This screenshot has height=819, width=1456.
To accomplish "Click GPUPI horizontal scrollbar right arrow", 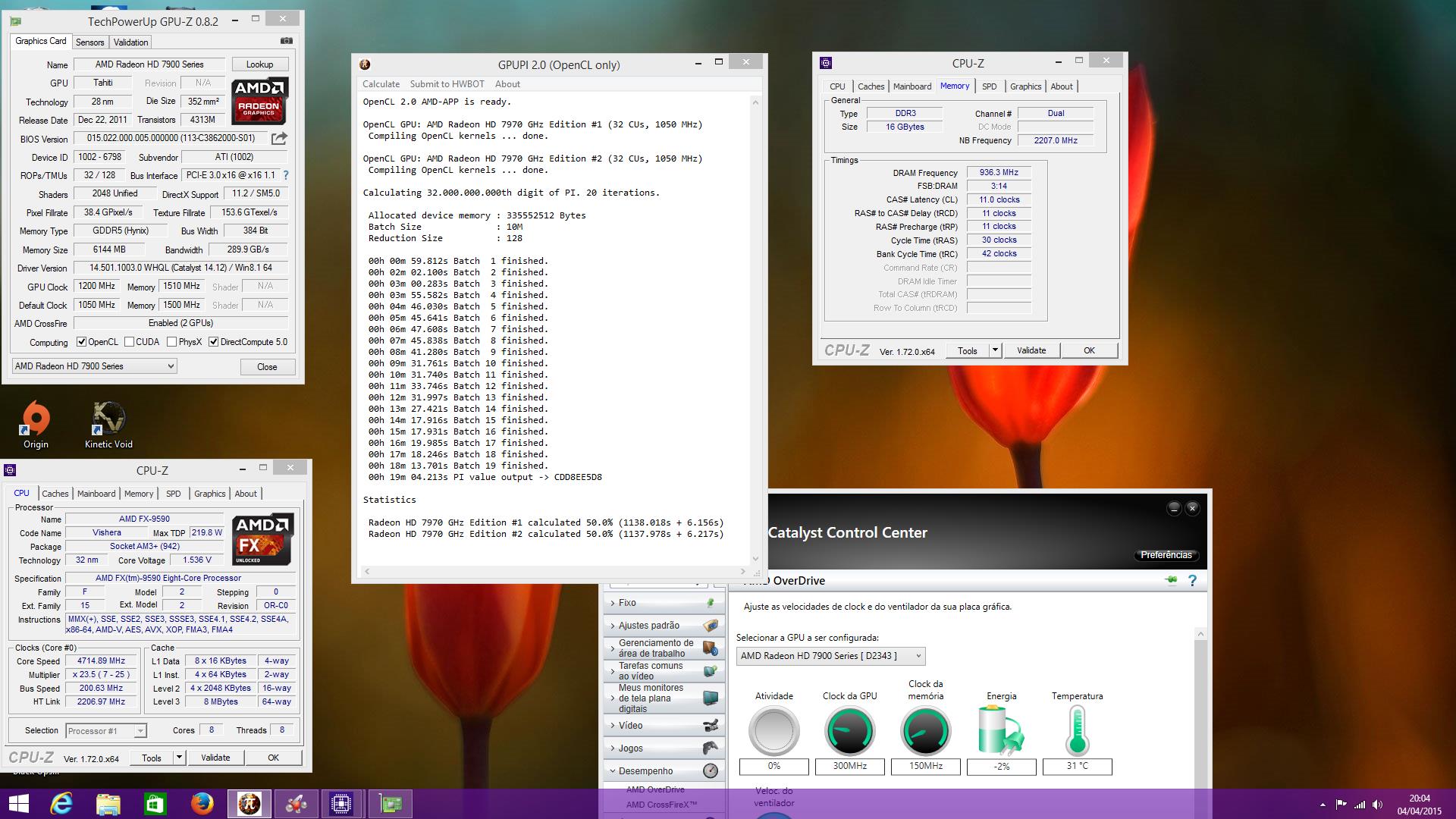I will 743,571.
